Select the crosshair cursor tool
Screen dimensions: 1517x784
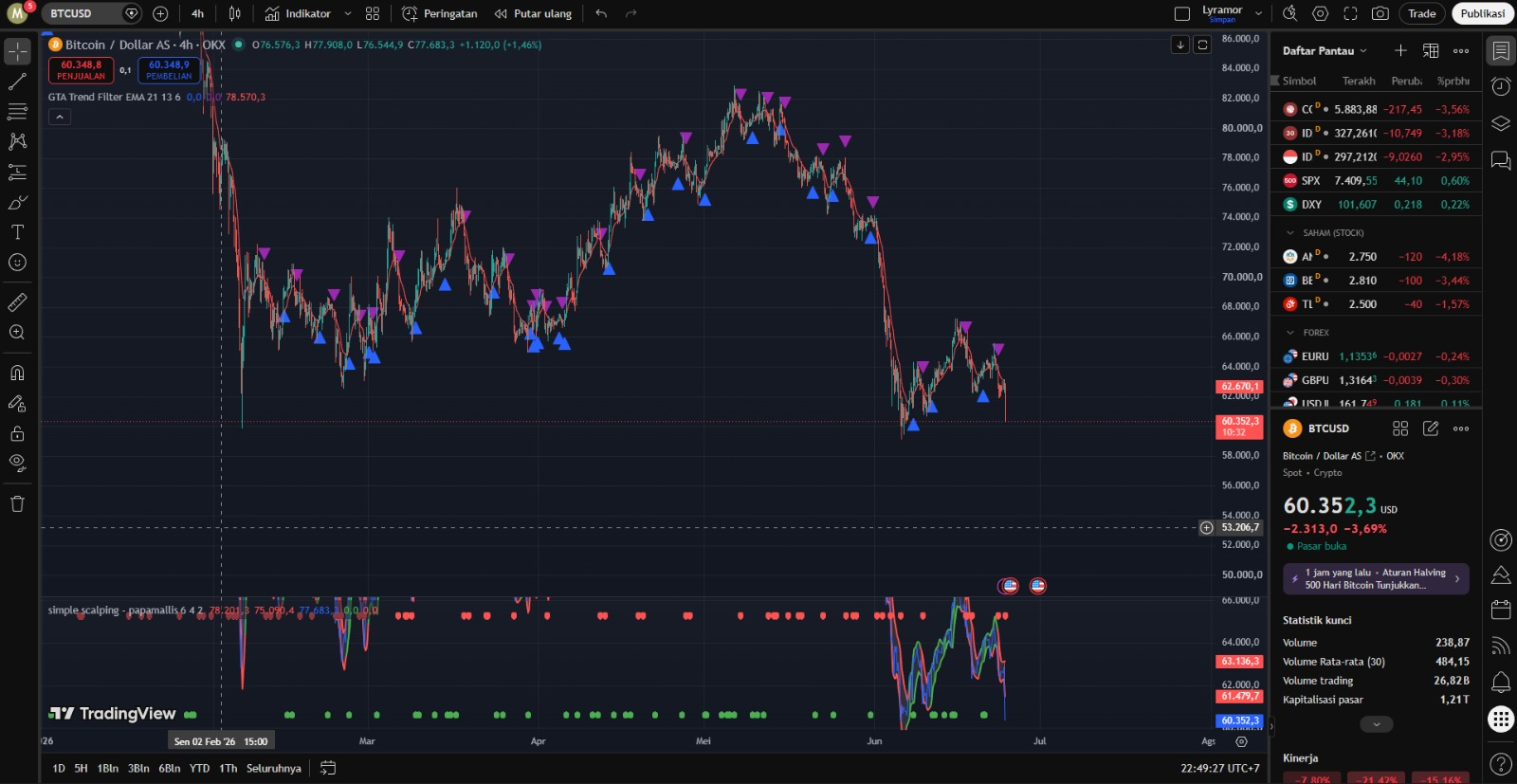coord(17,51)
